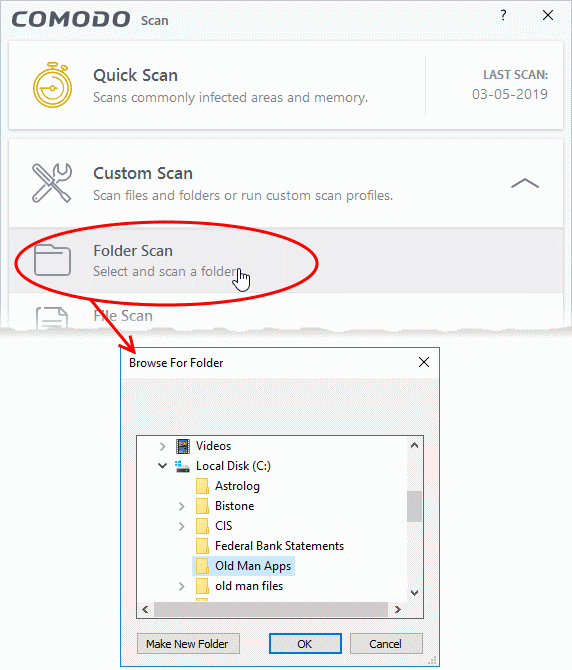Viewport: 572px width, 670px height.
Task: Click the File Scan document icon
Action: (52, 317)
